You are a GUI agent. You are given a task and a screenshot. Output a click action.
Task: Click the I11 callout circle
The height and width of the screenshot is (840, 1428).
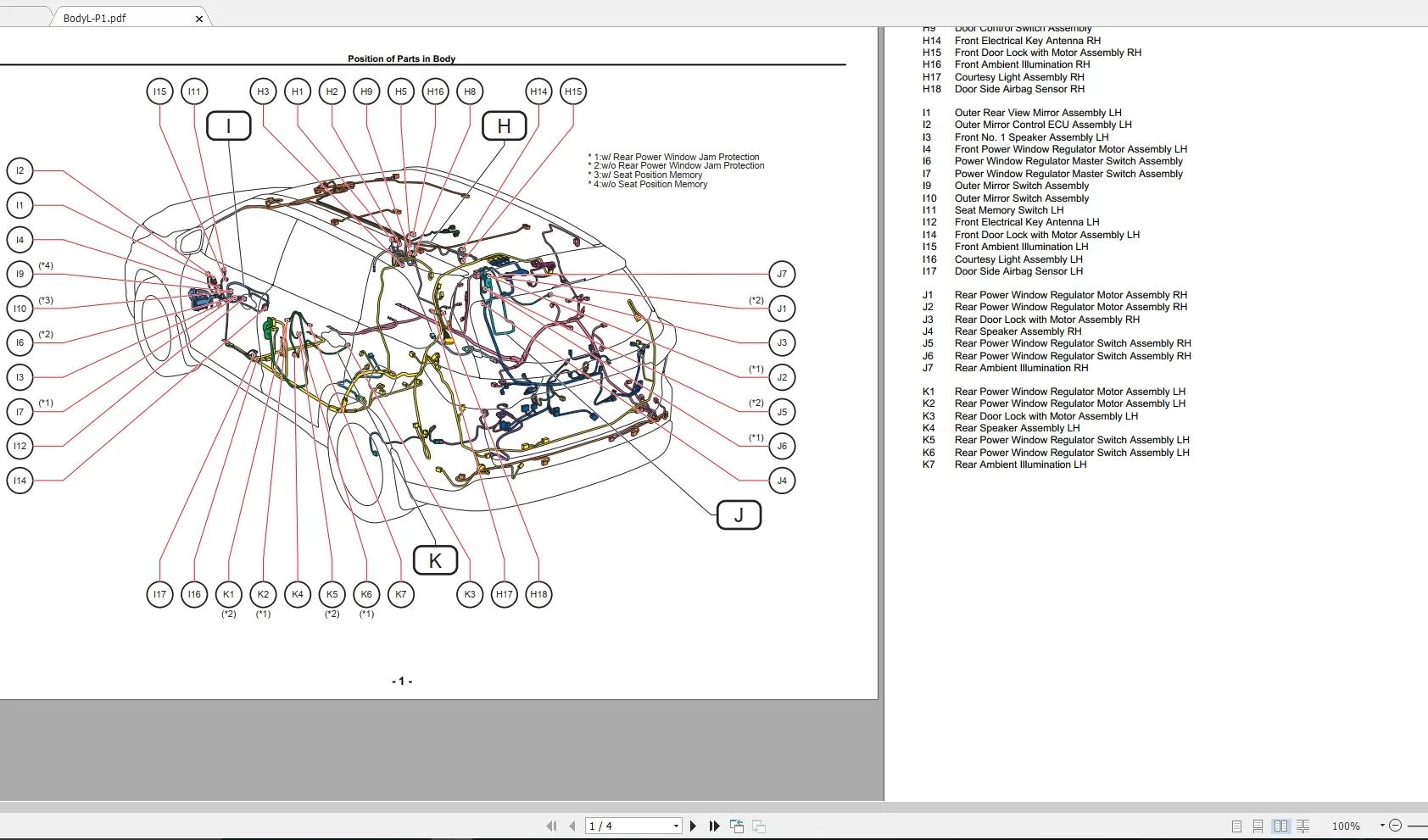pyautogui.click(x=194, y=92)
